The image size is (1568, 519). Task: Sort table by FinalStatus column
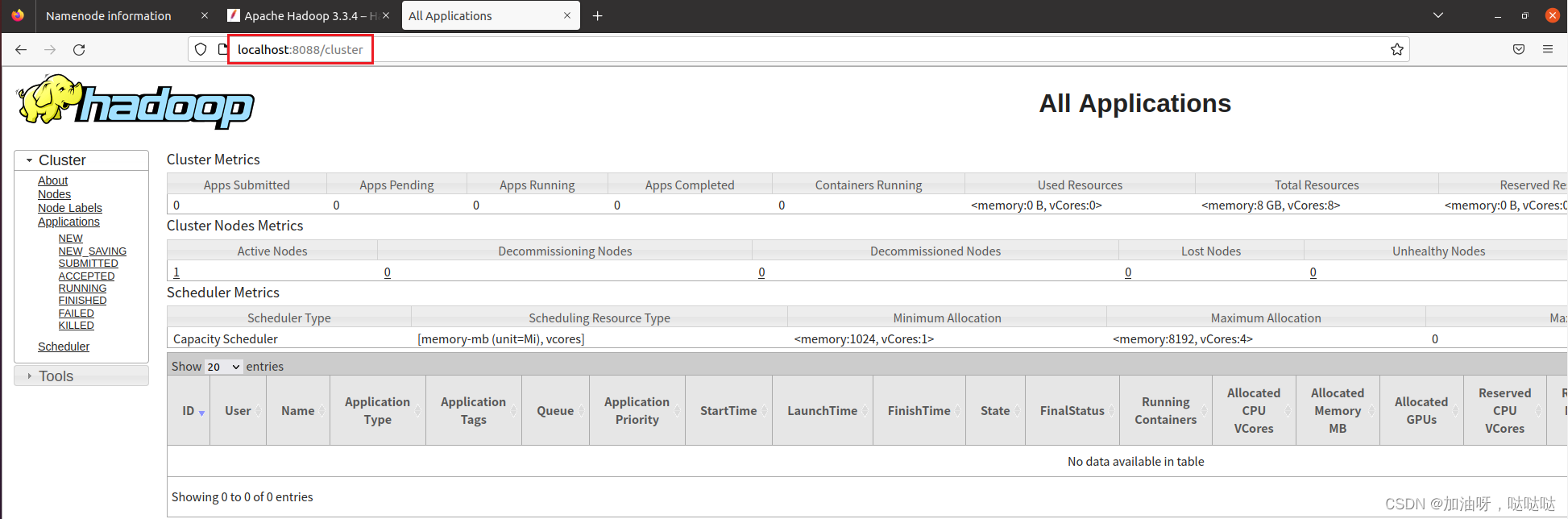click(1072, 411)
